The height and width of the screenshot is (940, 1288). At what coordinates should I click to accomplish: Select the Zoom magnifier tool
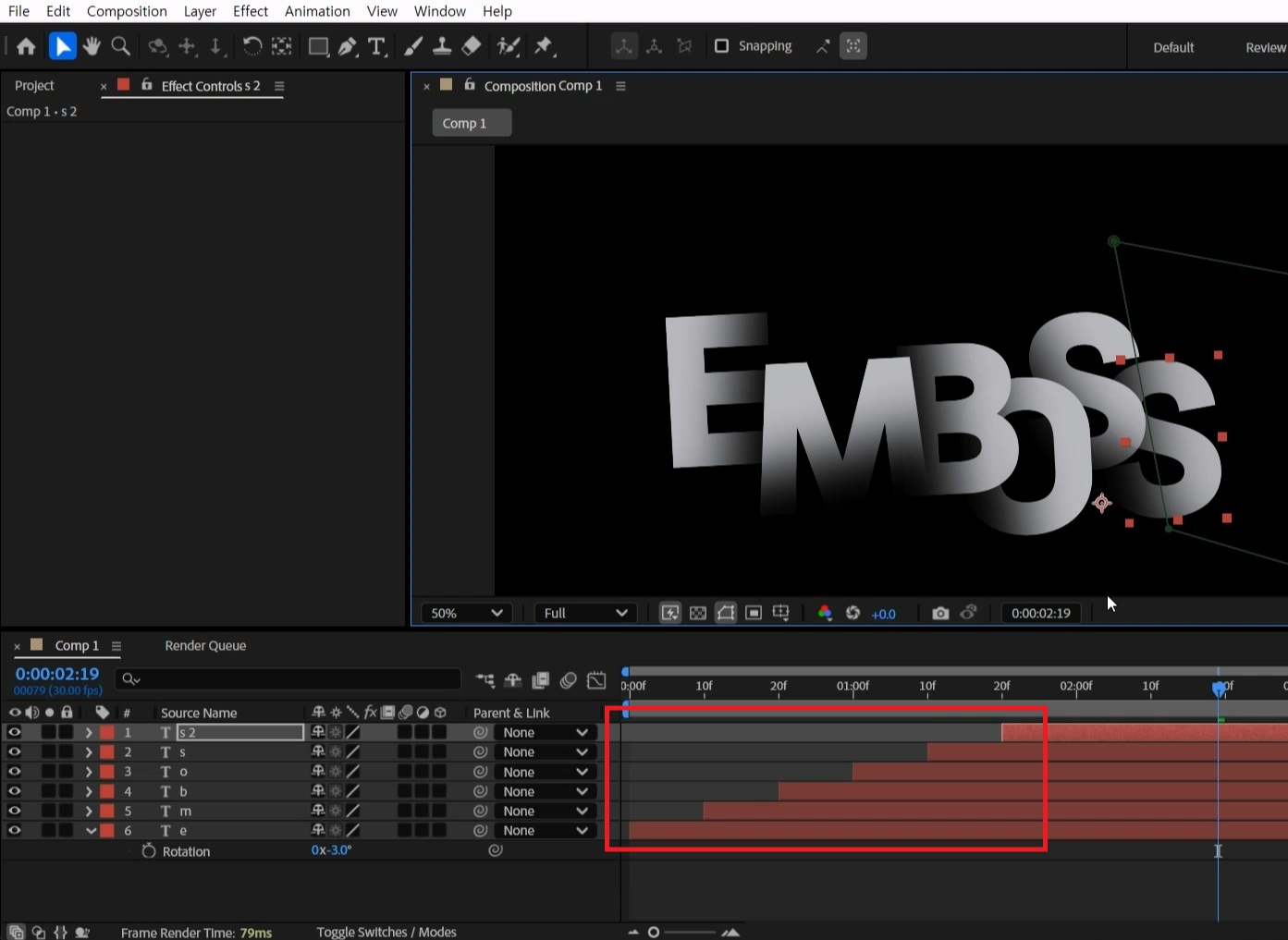pyautogui.click(x=120, y=46)
